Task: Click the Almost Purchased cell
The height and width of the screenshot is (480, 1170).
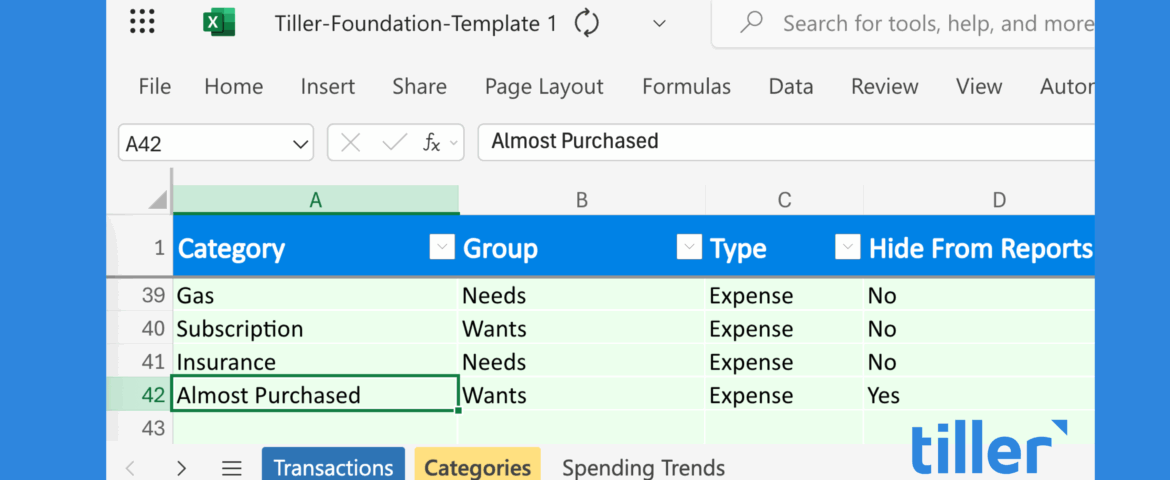Action: click(x=316, y=394)
